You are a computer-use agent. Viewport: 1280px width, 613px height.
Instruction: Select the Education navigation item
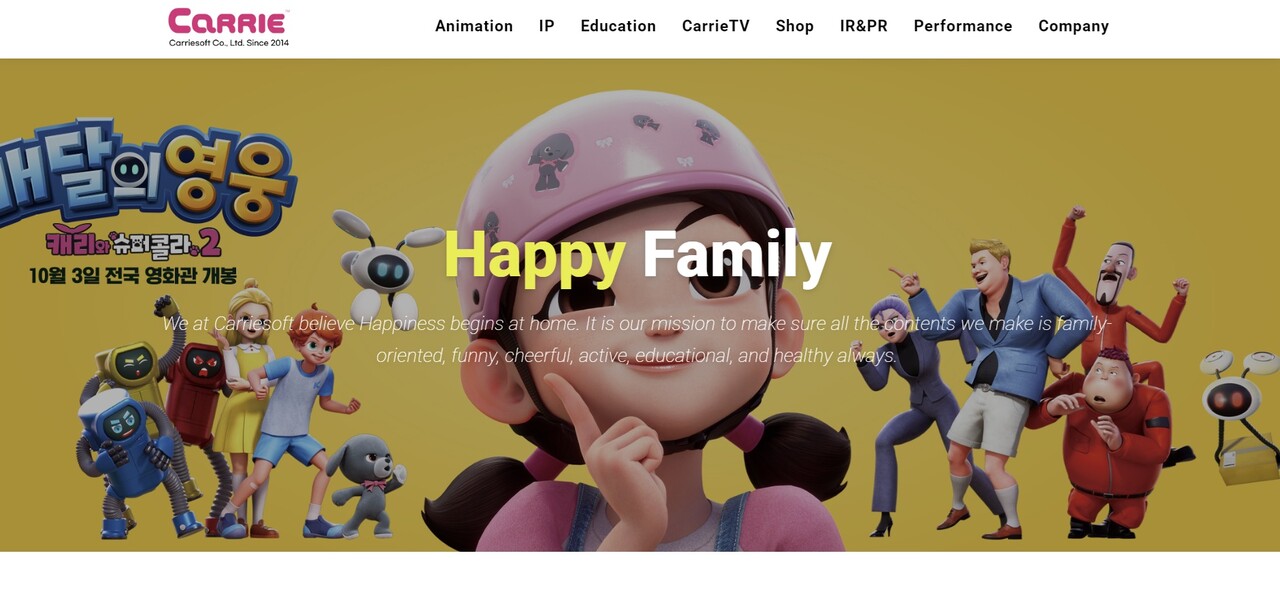click(x=618, y=26)
